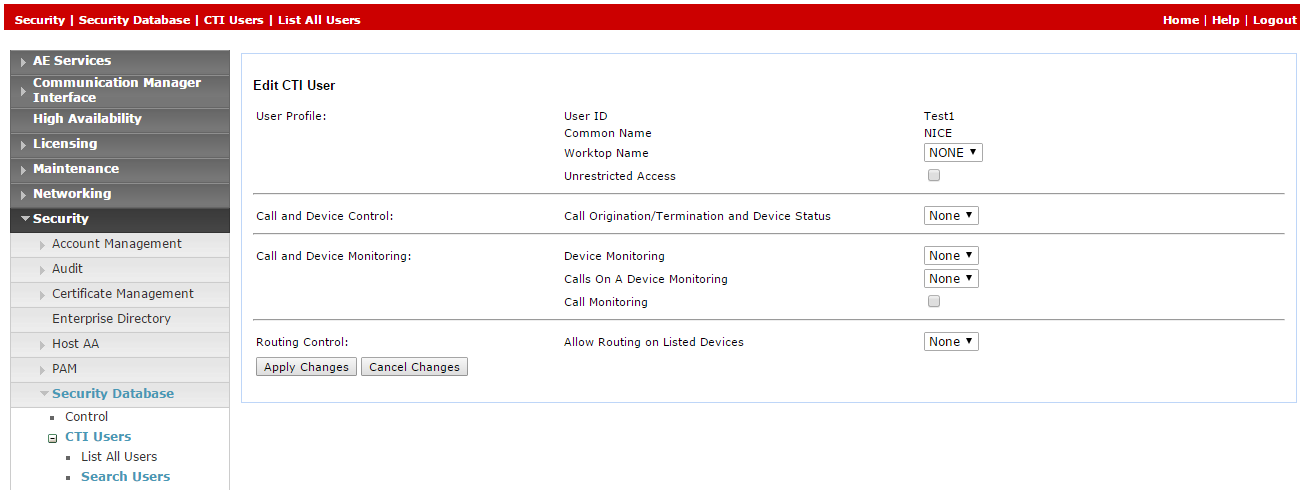Expand the Licensing menu
This screenshot has width=1306, height=490.
119,144
